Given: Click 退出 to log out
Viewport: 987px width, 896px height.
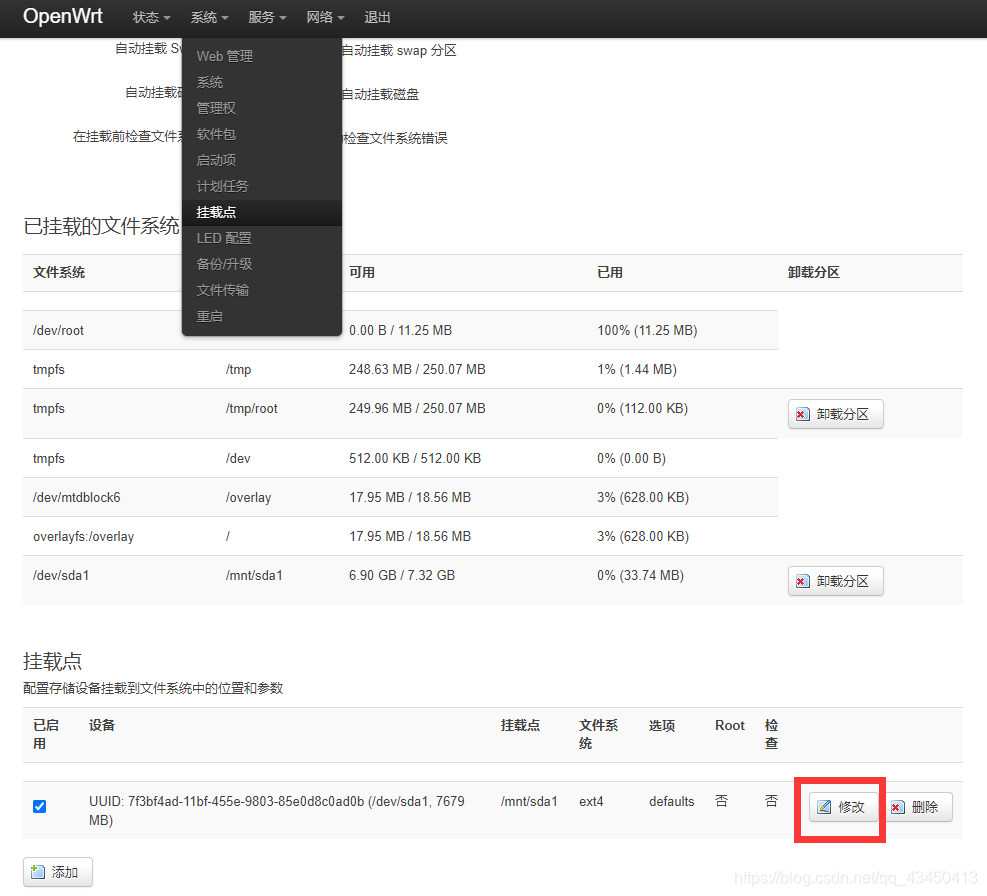Looking at the screenshot, I should coord(377,18).
